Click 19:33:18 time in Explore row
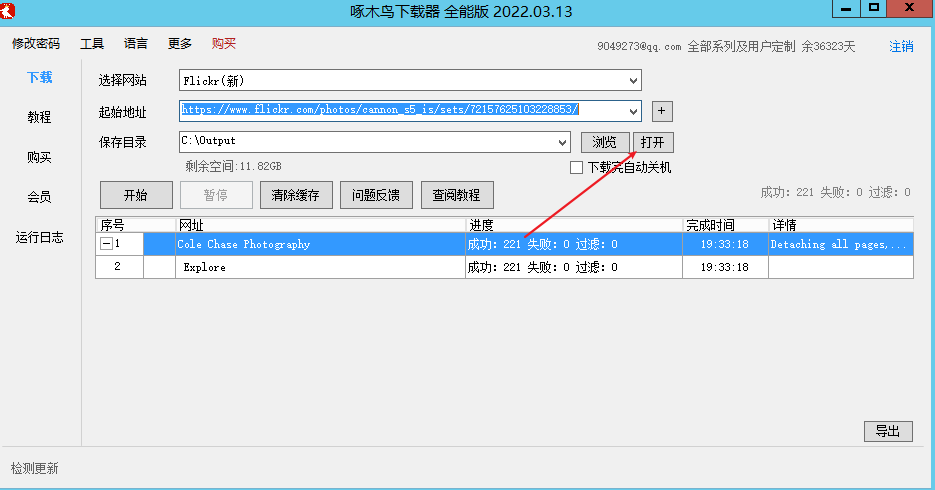 tap(725, 267)
